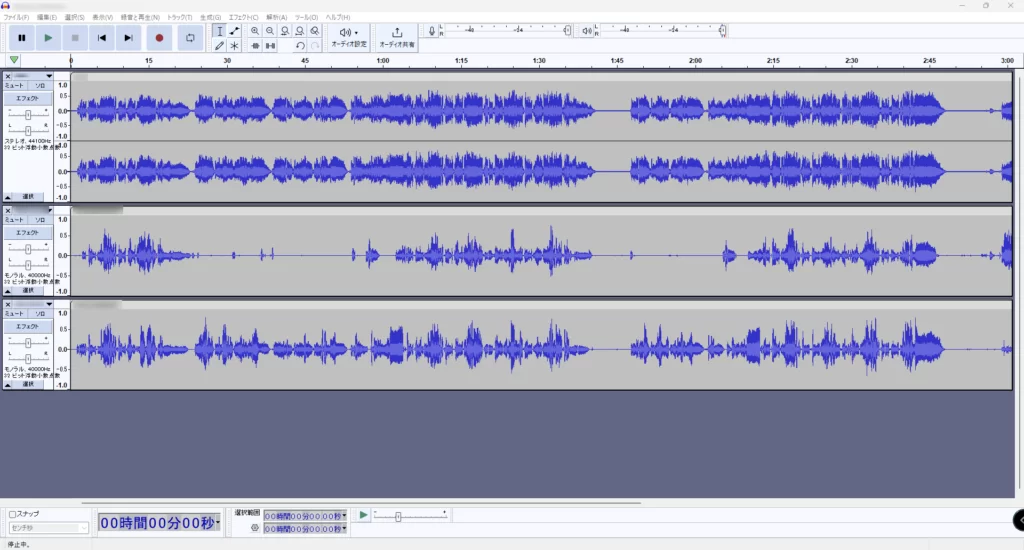1024x550 pixels.
Task: Open the オーディオ設定 dropdown
Action: coord(348,38)
